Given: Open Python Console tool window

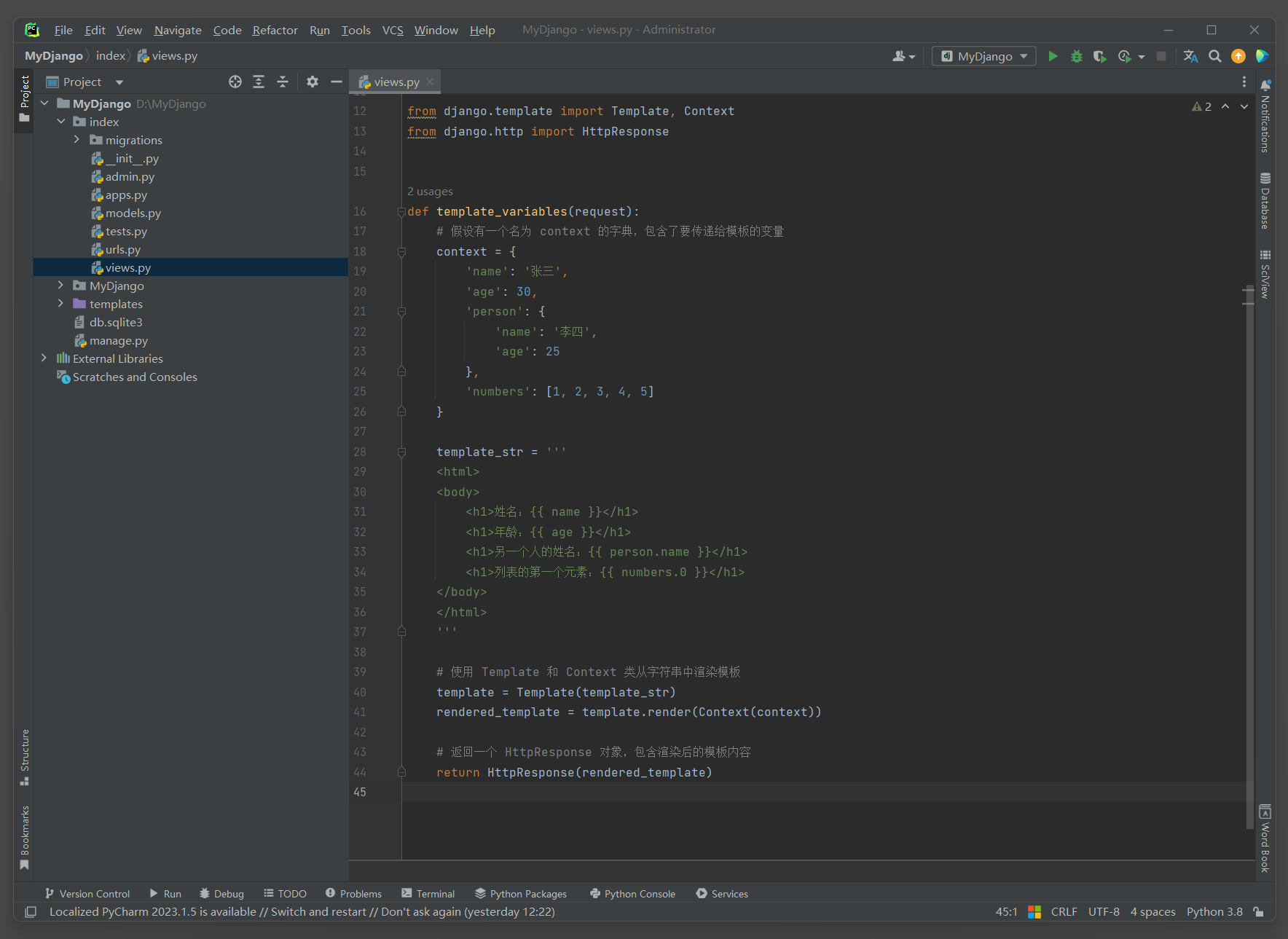Looking at the screenshot, I should tap(632, 894).
